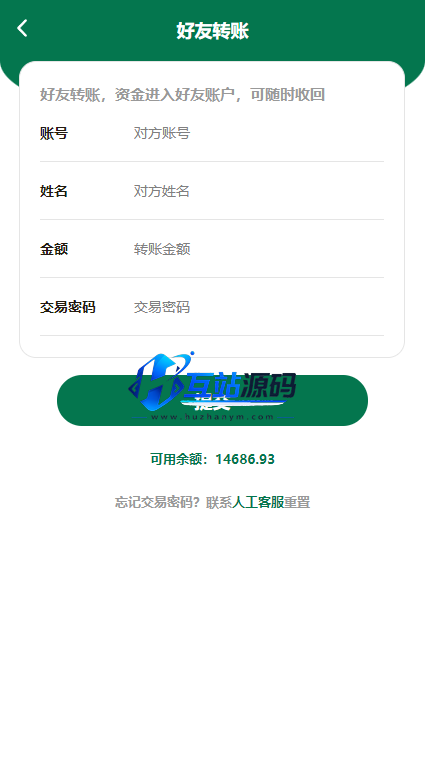Viewport: 425px width, 773px height.
Task: Click the 好友转账 page title
Action: [212, 31]
